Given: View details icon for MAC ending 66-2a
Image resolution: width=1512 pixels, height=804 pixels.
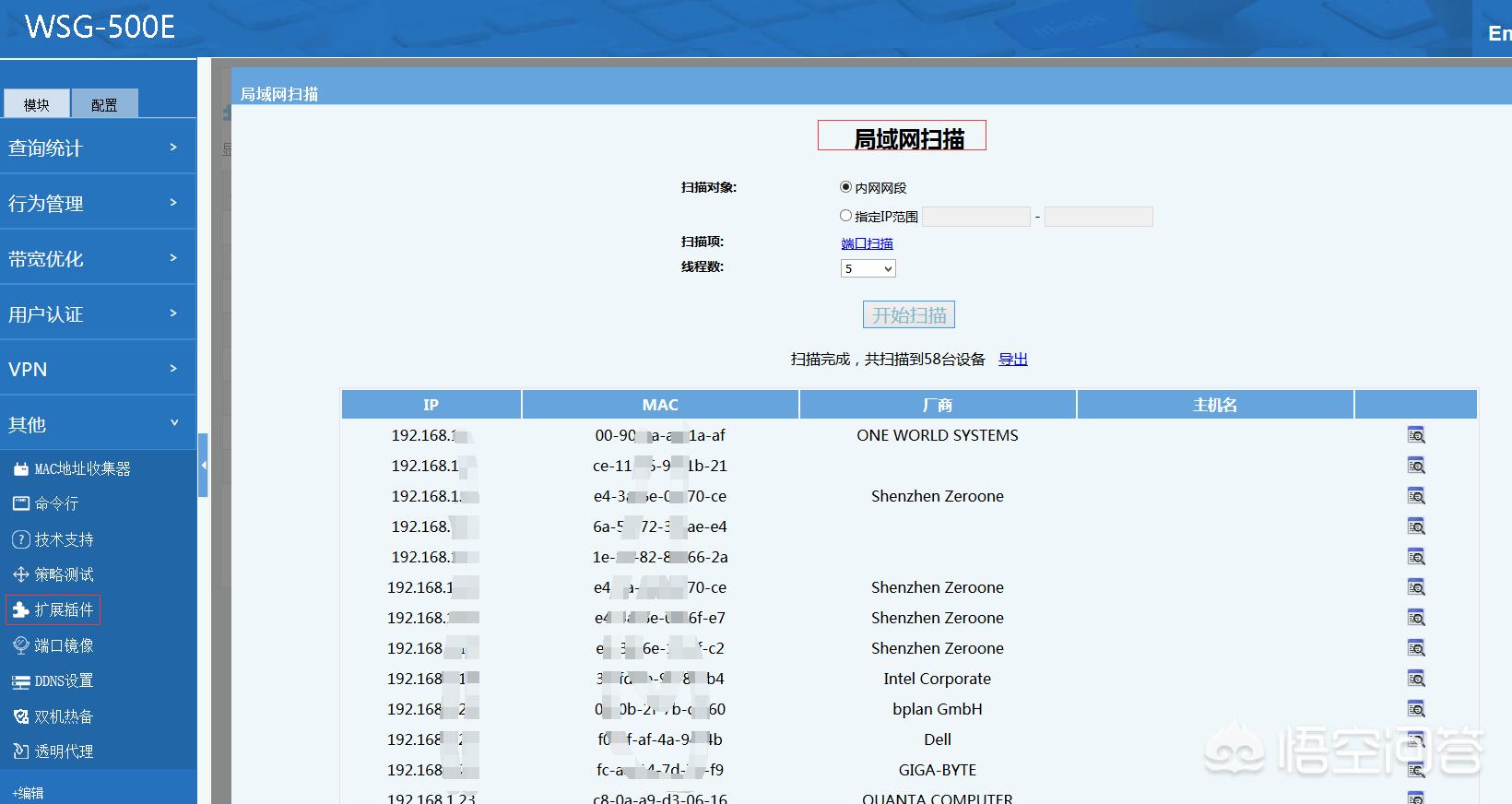Looking at the screenshot, I should coord(1416,557).
